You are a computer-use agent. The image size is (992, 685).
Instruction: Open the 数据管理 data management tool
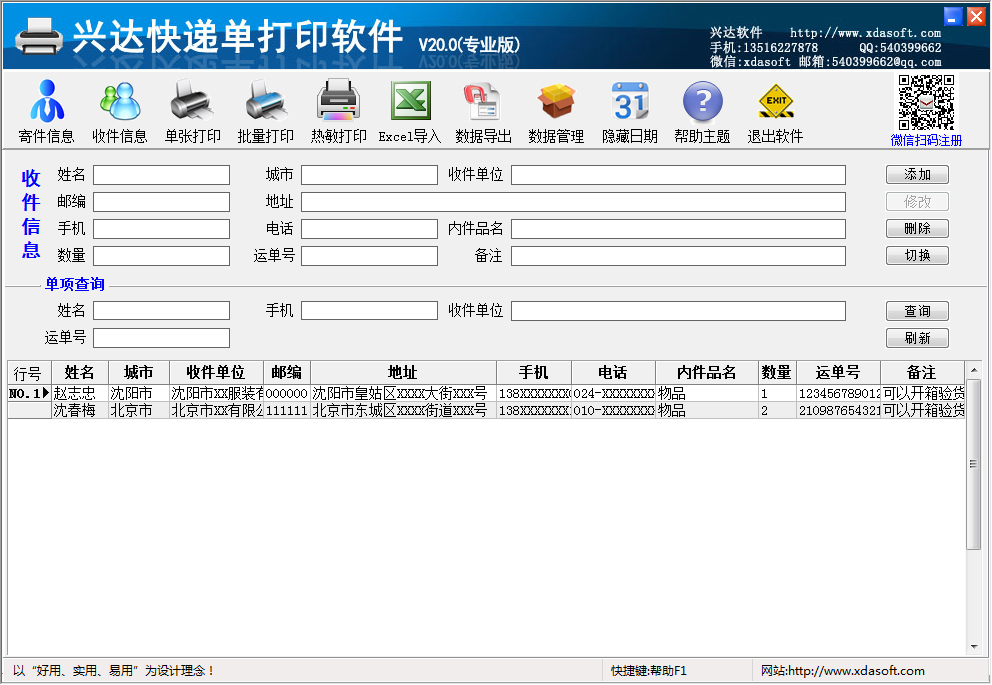click(x=556, y=110)
